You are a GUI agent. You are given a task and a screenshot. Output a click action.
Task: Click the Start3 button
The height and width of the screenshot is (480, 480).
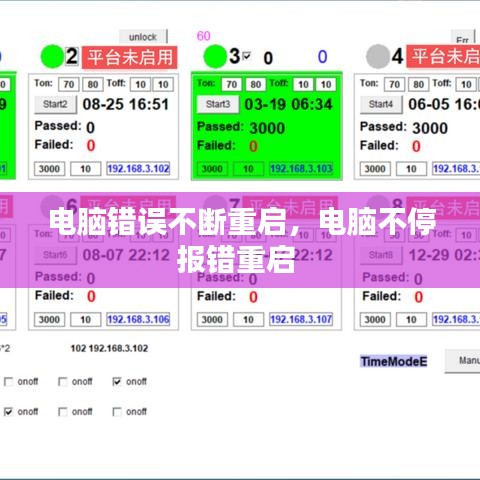tap(218, 104)
